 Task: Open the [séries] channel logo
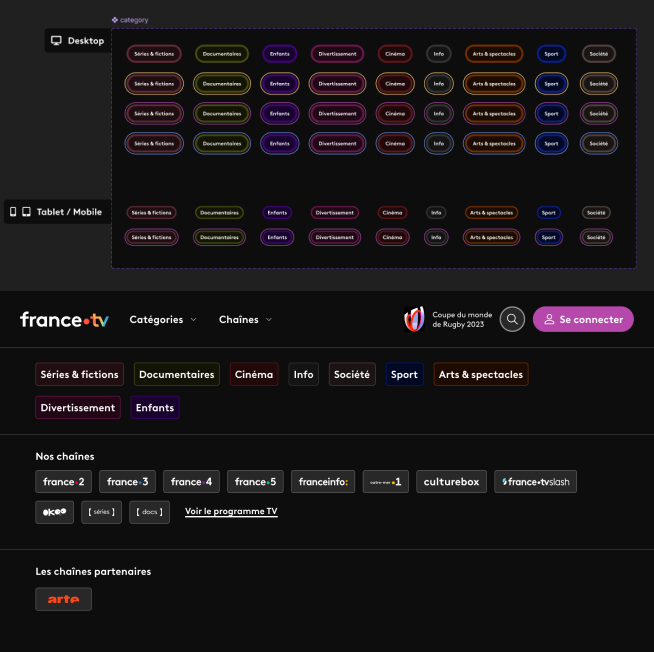click(x=101, y=512)
